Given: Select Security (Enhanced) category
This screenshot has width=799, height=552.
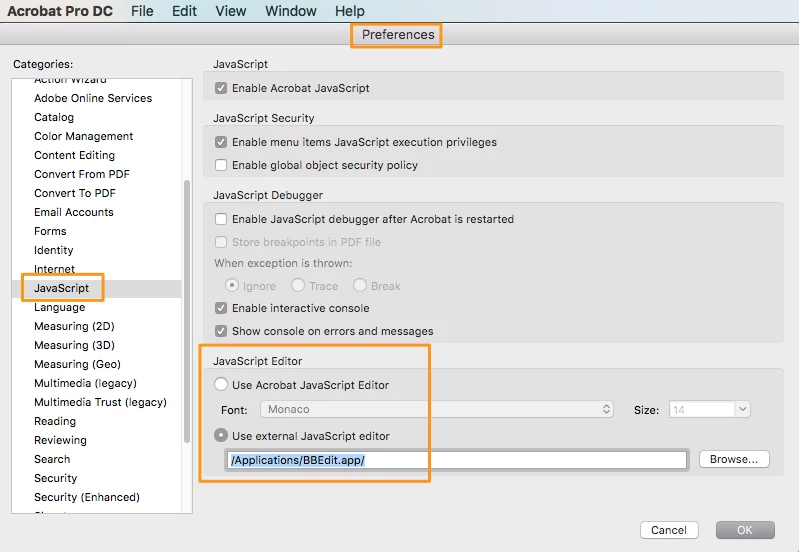Looking at the screenshot, I should click(87, 497).
